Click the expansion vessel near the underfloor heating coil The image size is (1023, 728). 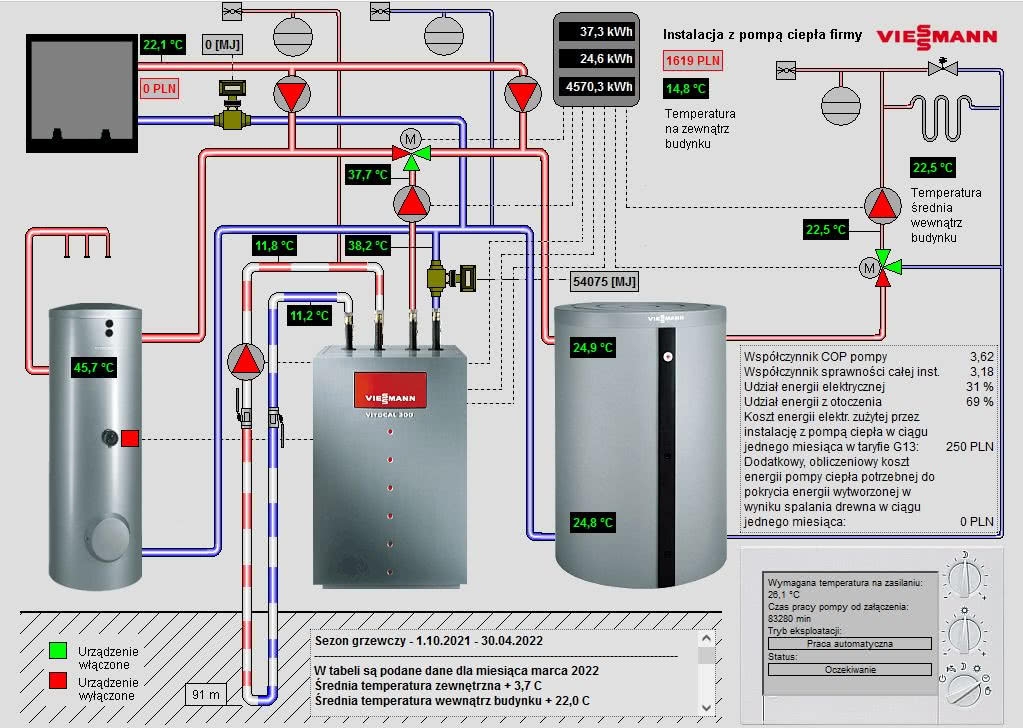[840, 105]
